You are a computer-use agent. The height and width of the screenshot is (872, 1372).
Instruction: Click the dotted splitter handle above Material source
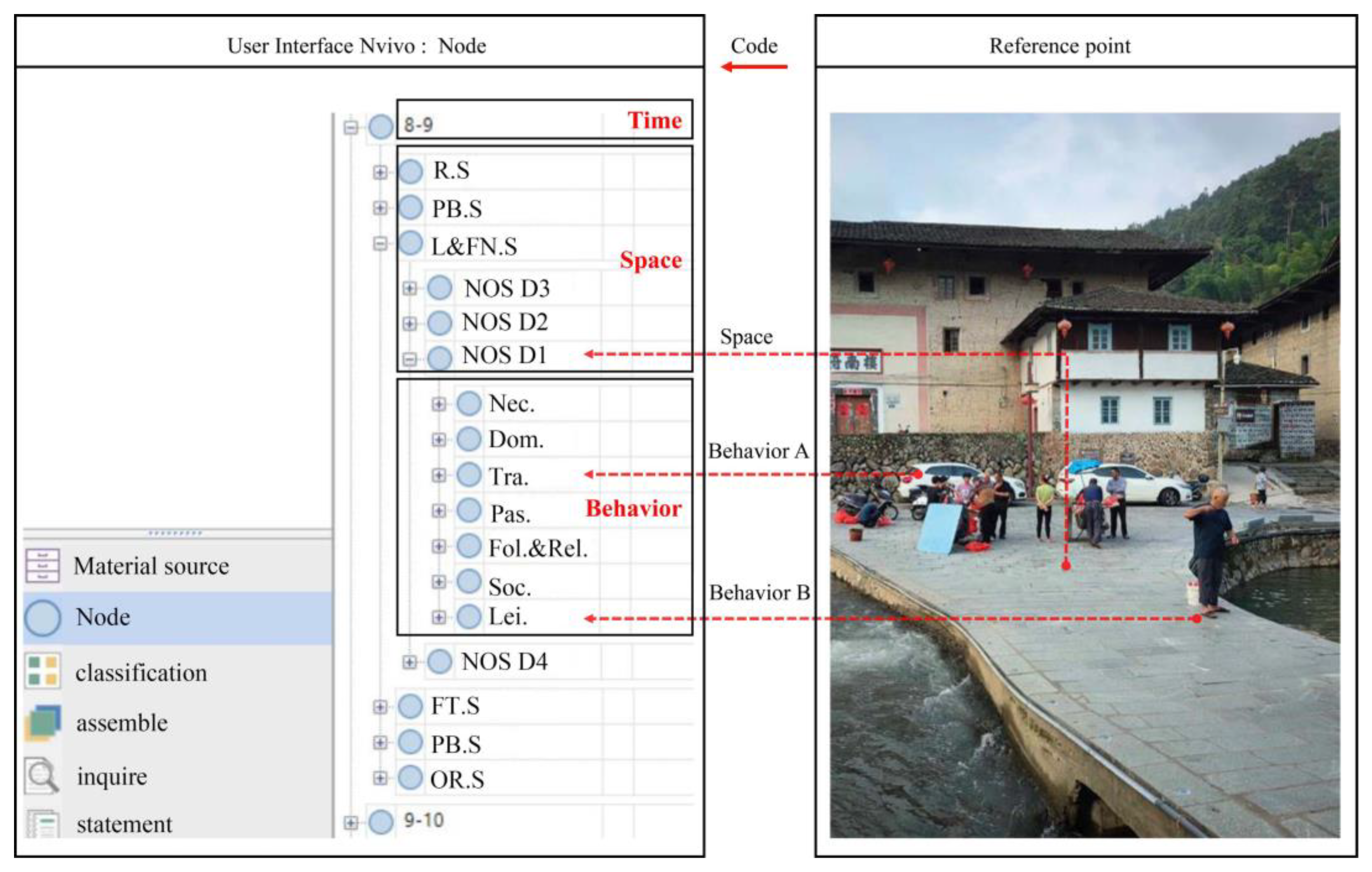[x=175, y=533]
